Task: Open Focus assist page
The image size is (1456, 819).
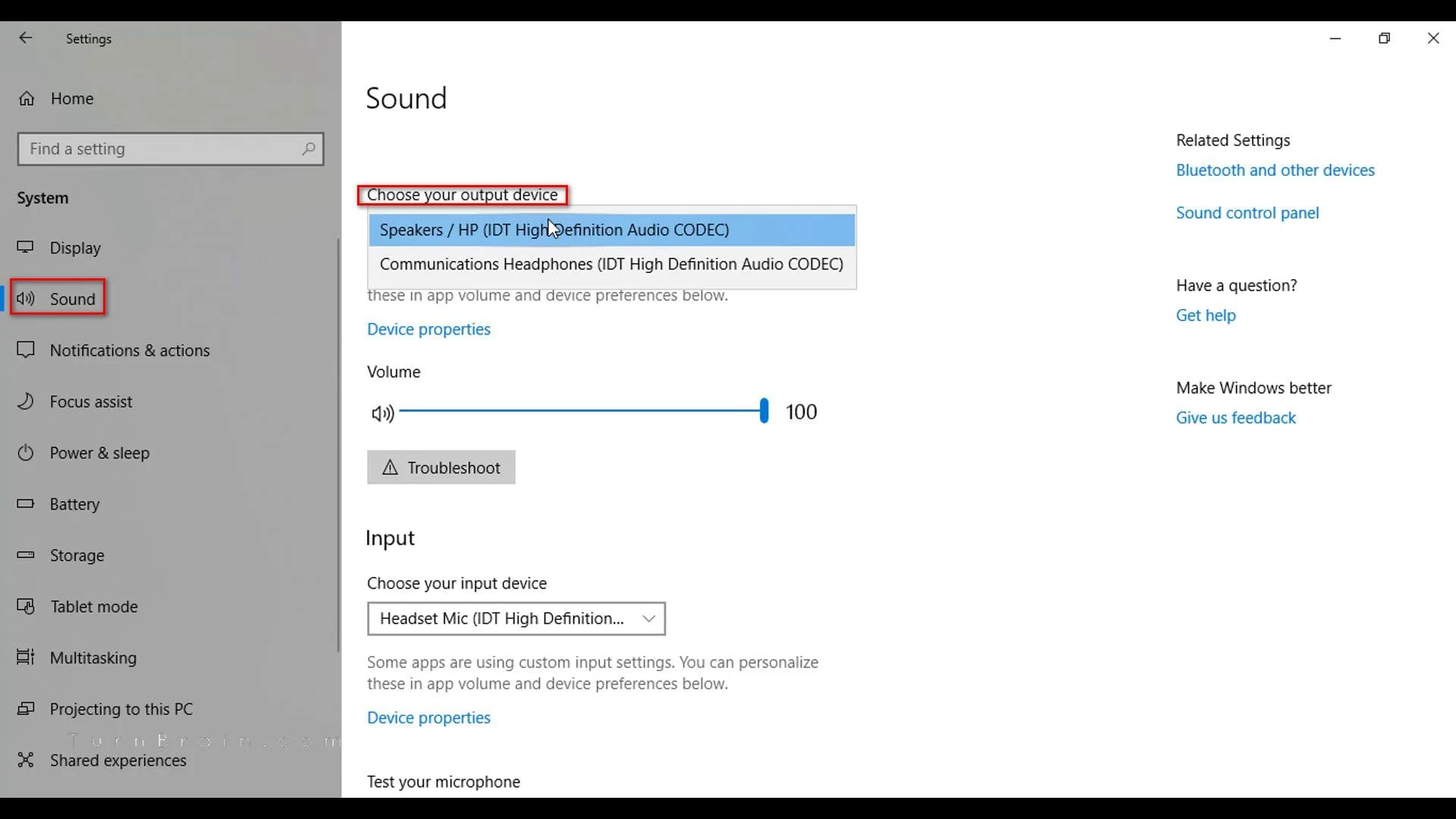Action: click(x=91, y=402)
